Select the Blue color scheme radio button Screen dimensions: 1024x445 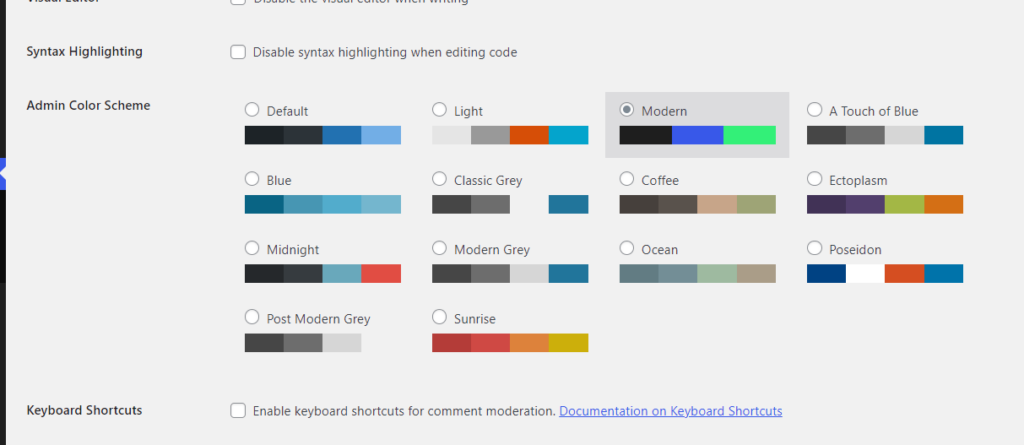tap(251, 178)
